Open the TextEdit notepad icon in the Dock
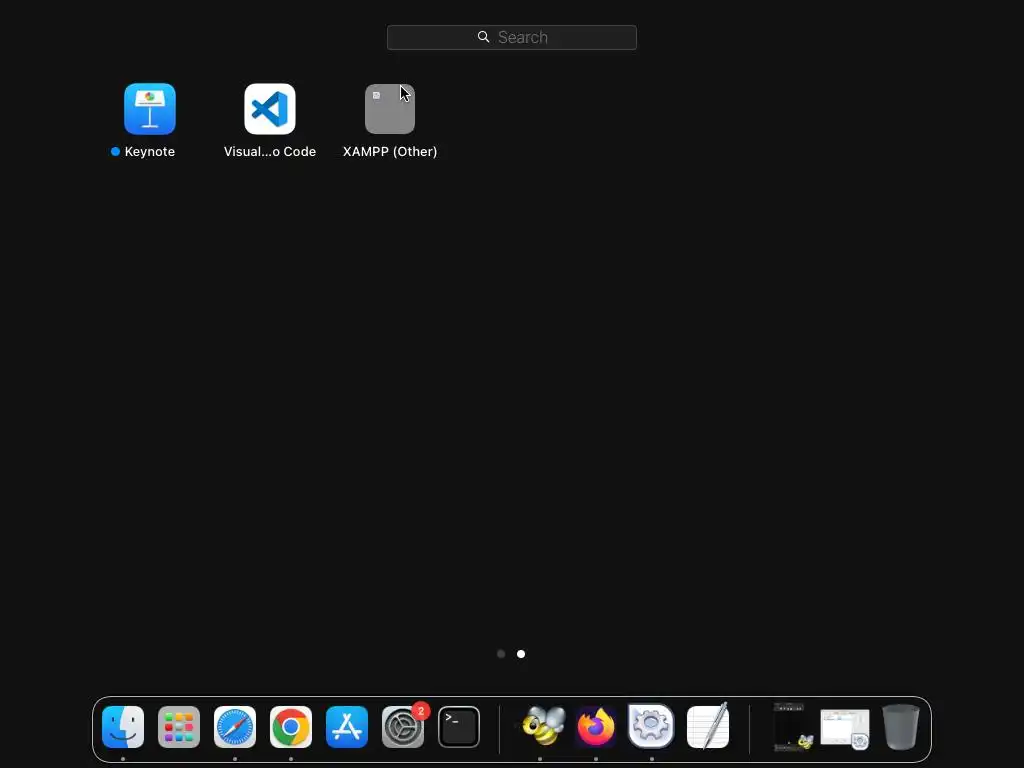Viewport: 1024px width, 768px height. click(x=708, y=726)
